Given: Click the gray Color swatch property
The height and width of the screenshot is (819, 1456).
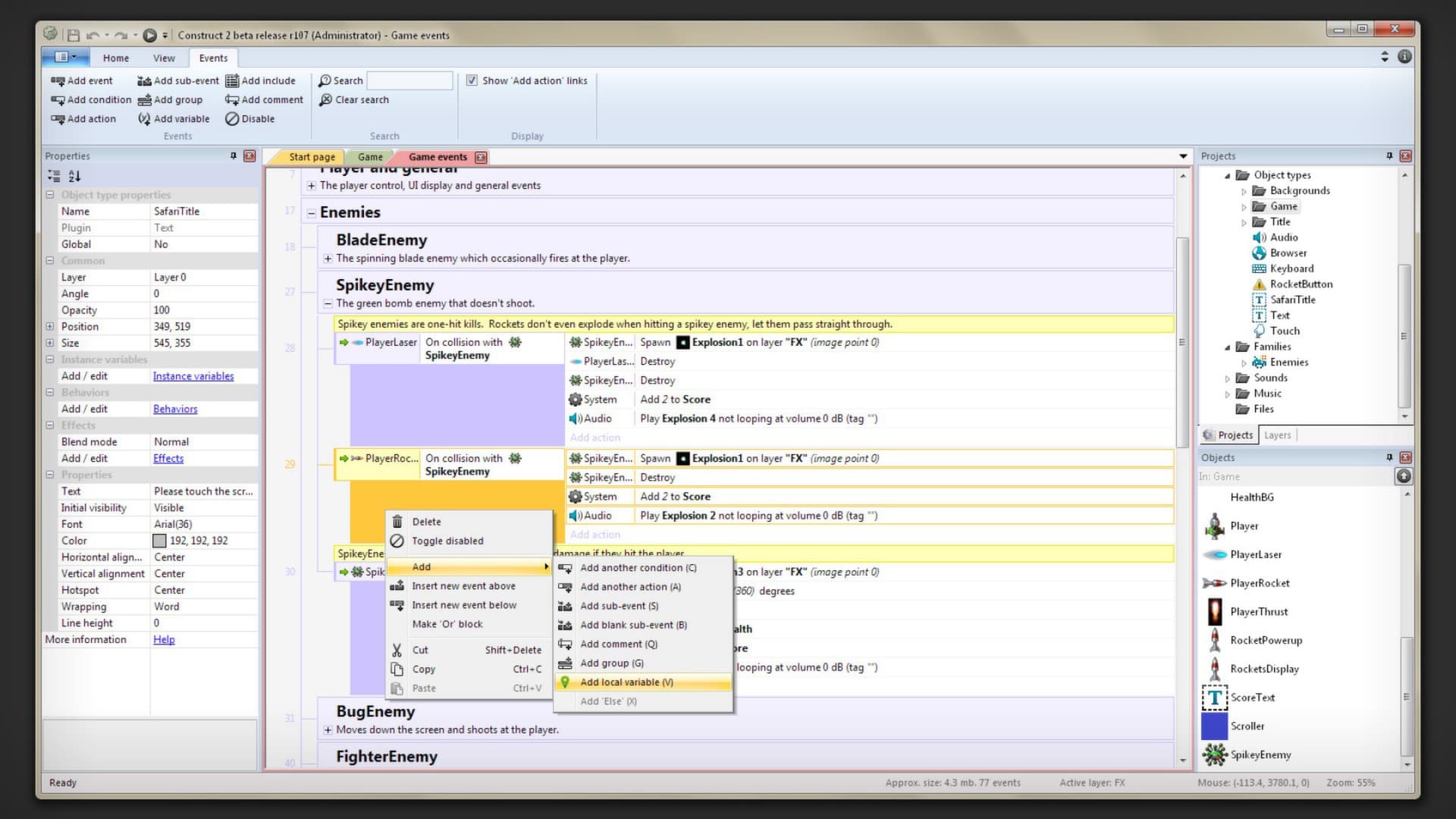Looking at the screenshot, I should tap(159, 541).
